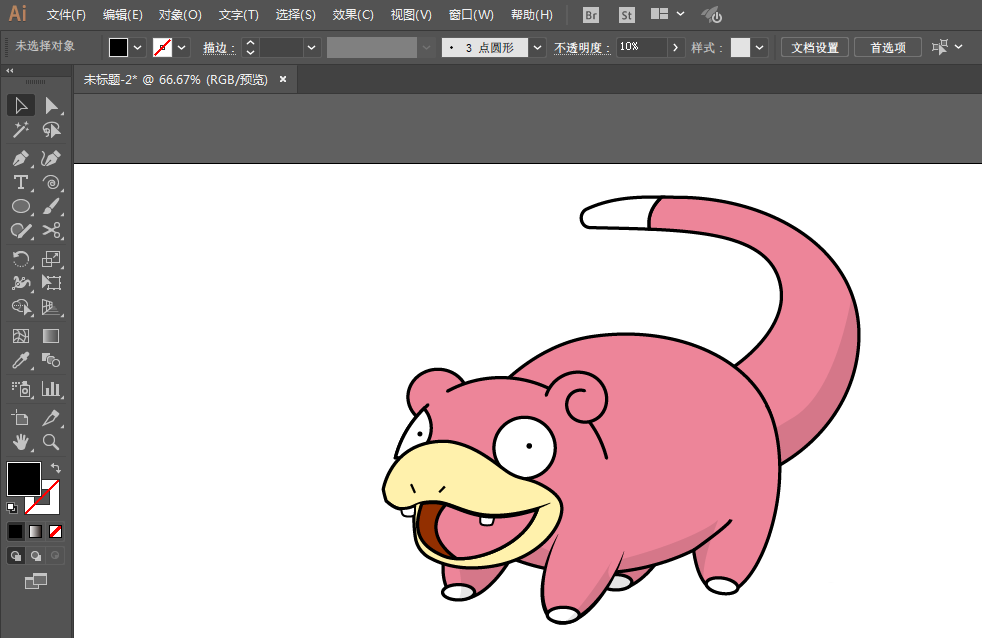Choose the Scale tool
Image resolution: width=982 pixels, height=638 pixels.
click(x=51, y=259)
